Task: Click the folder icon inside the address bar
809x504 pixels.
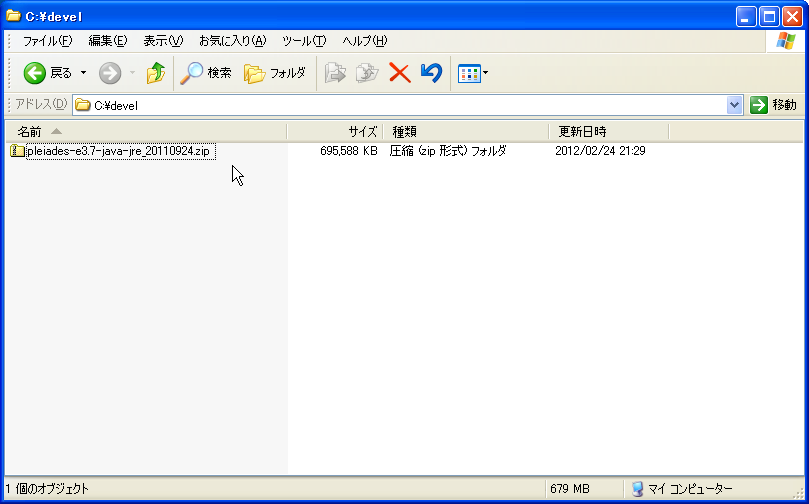Action: click(83, 105)
